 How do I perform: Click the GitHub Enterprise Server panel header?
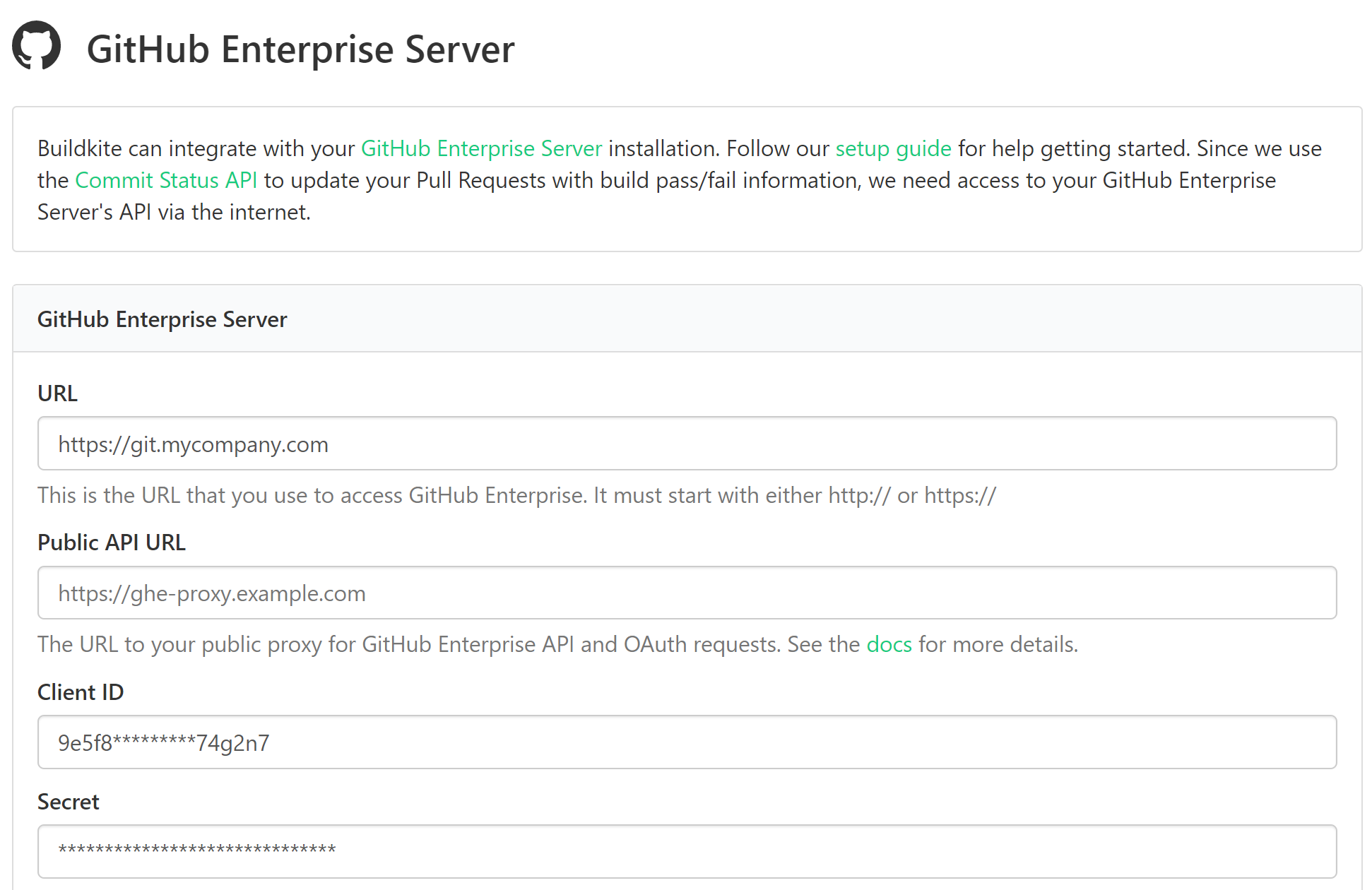(x=162, y=319)
